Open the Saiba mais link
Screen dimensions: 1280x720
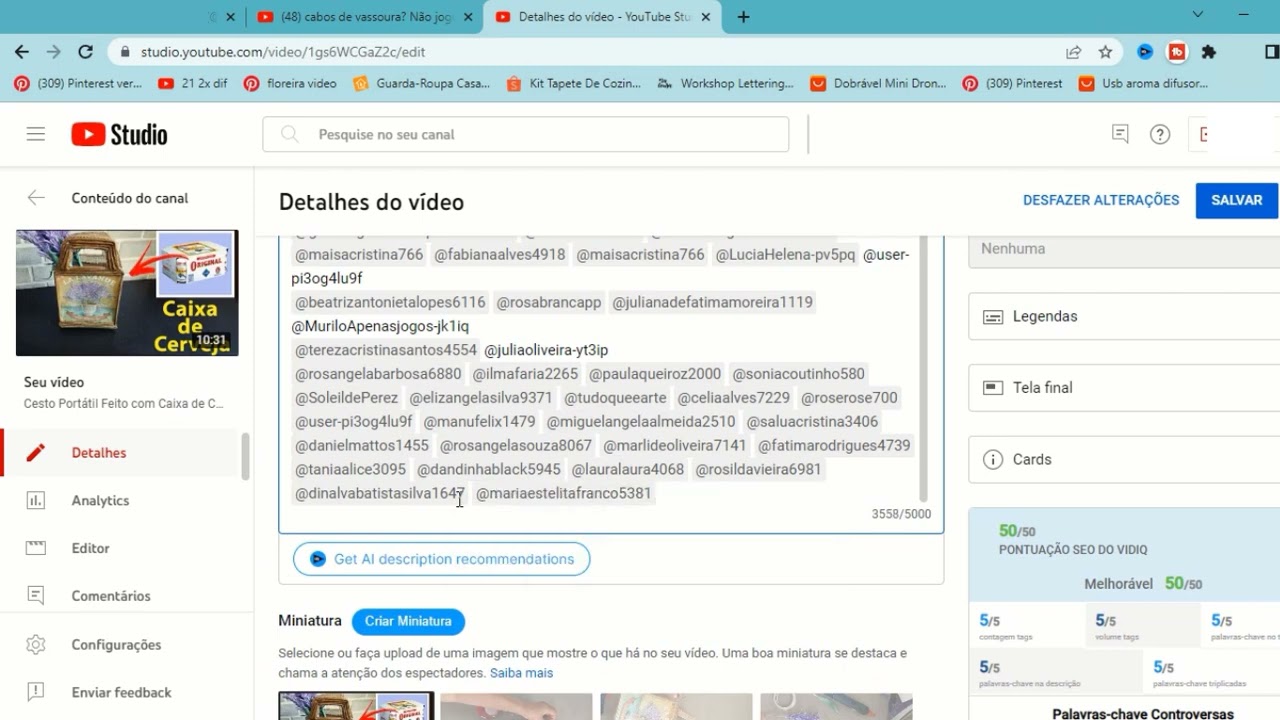tap(521, 673)
